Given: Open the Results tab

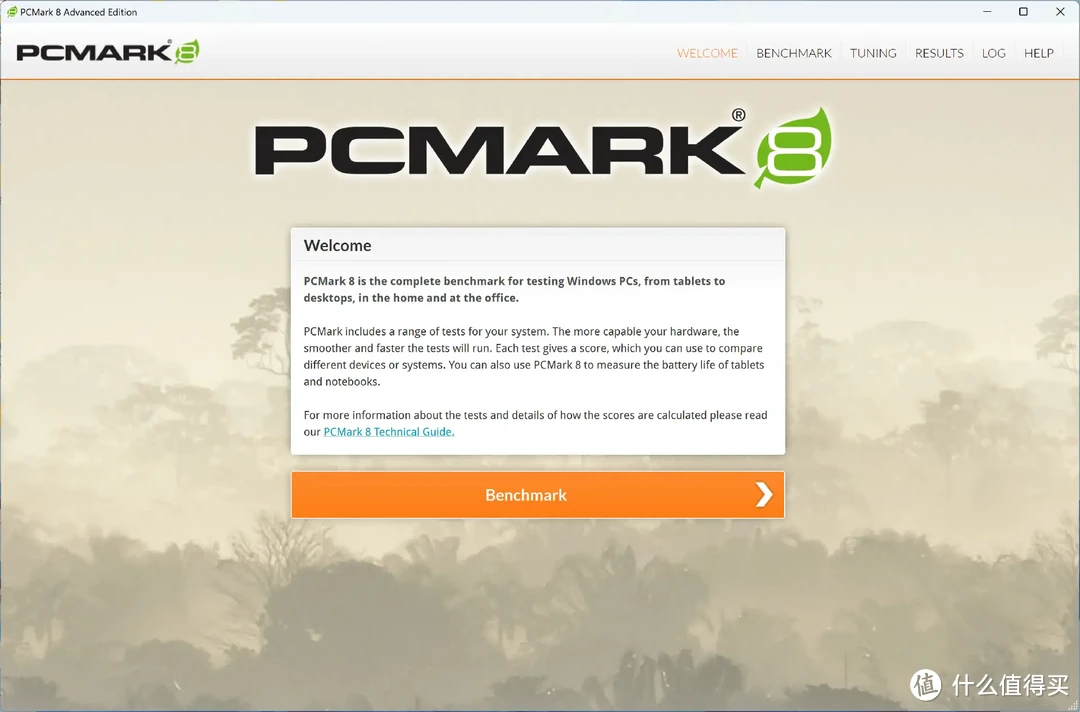Looking at the screenshot, I should click(939, 53).
